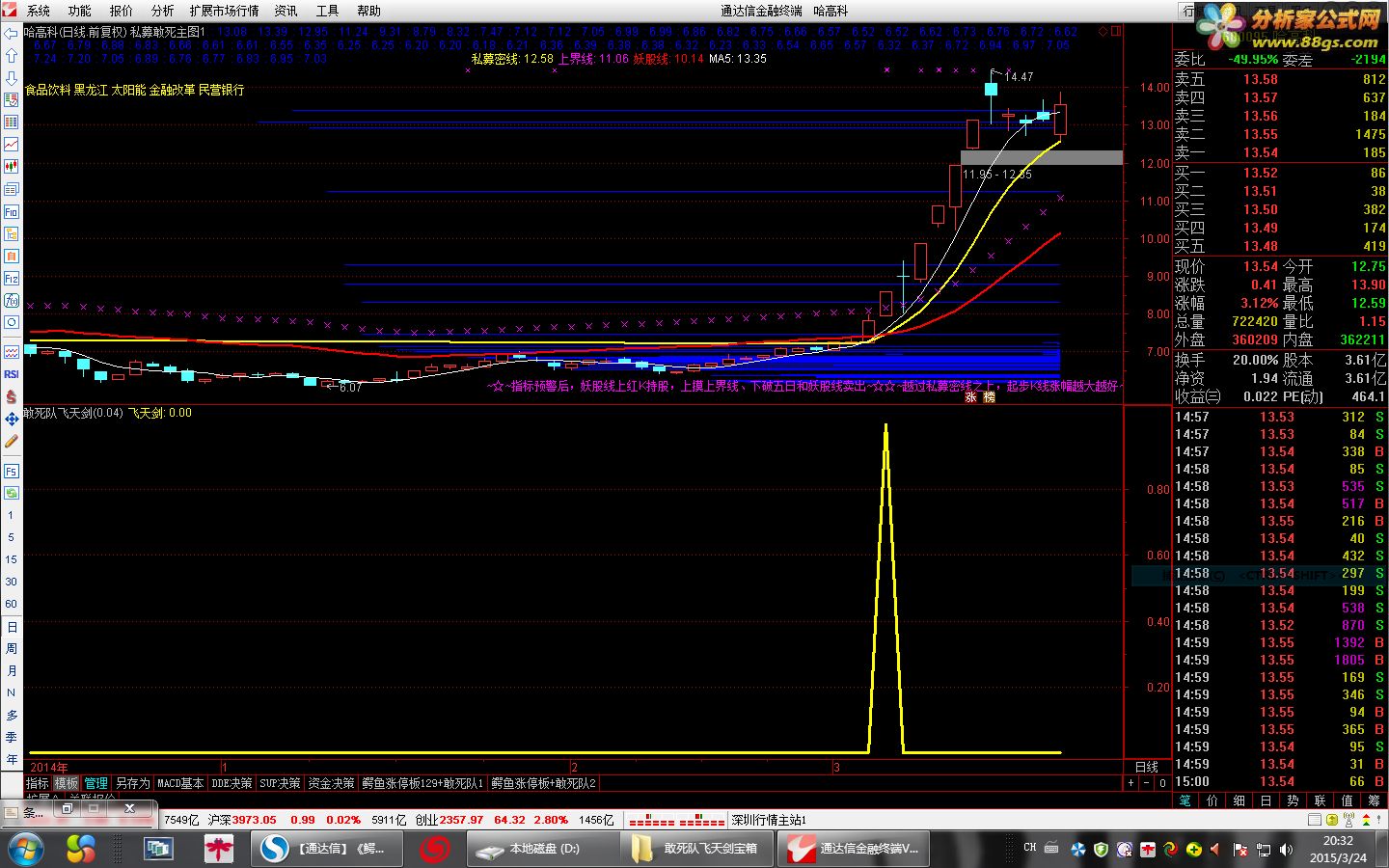Select the monthly 月 period button
The height and width of the screenshot is (868, 1389).
(x=11, y=671)
